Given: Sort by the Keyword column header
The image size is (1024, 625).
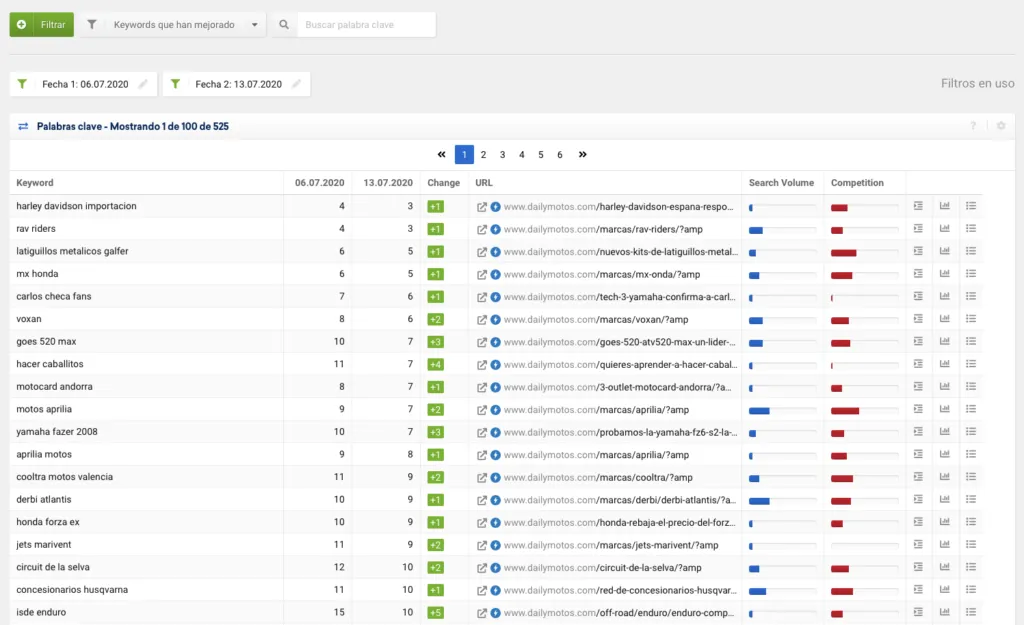Looking at the screenshot, I should click(35, 183).
